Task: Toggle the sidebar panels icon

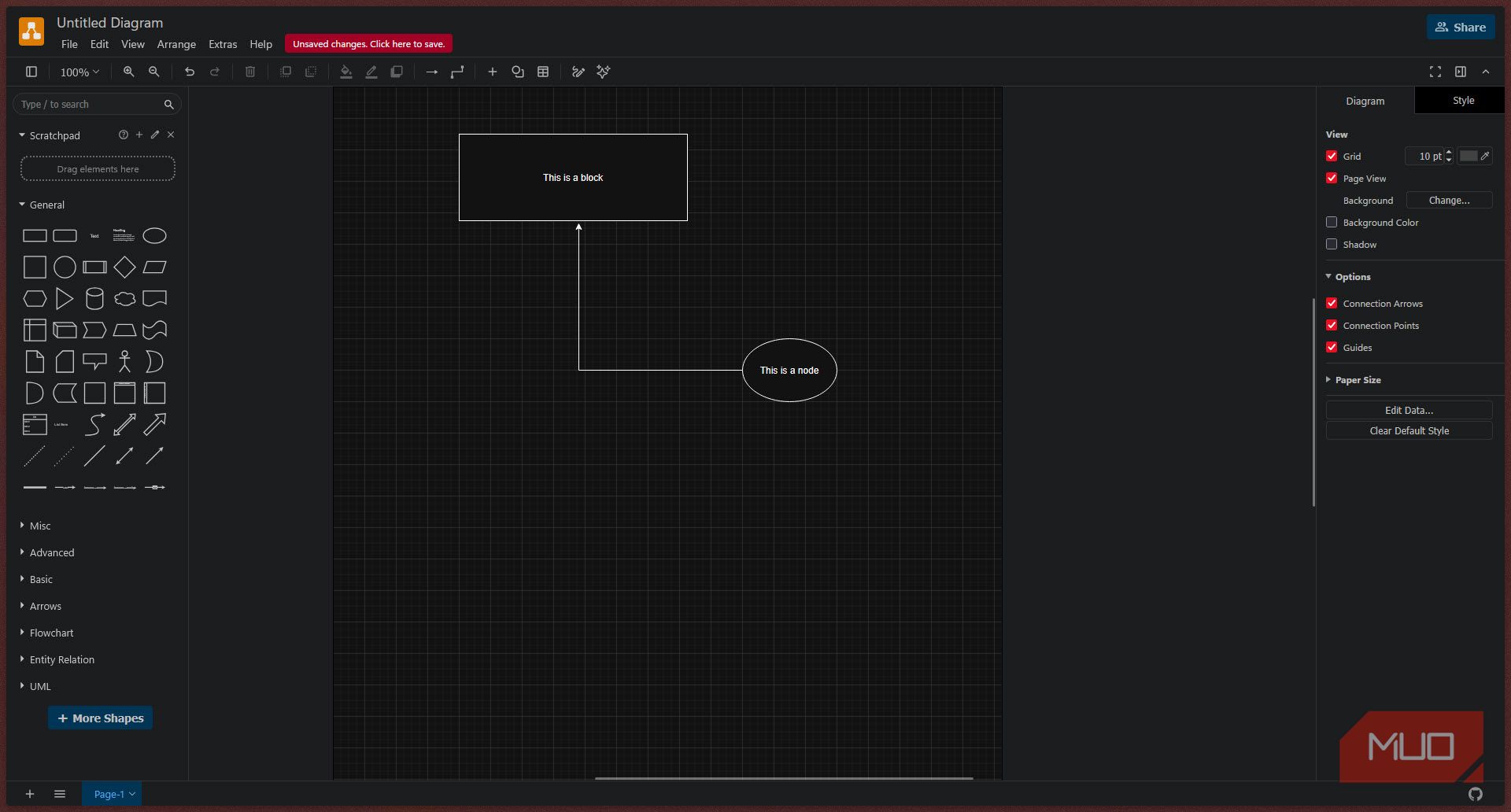Action: [31, 72]
